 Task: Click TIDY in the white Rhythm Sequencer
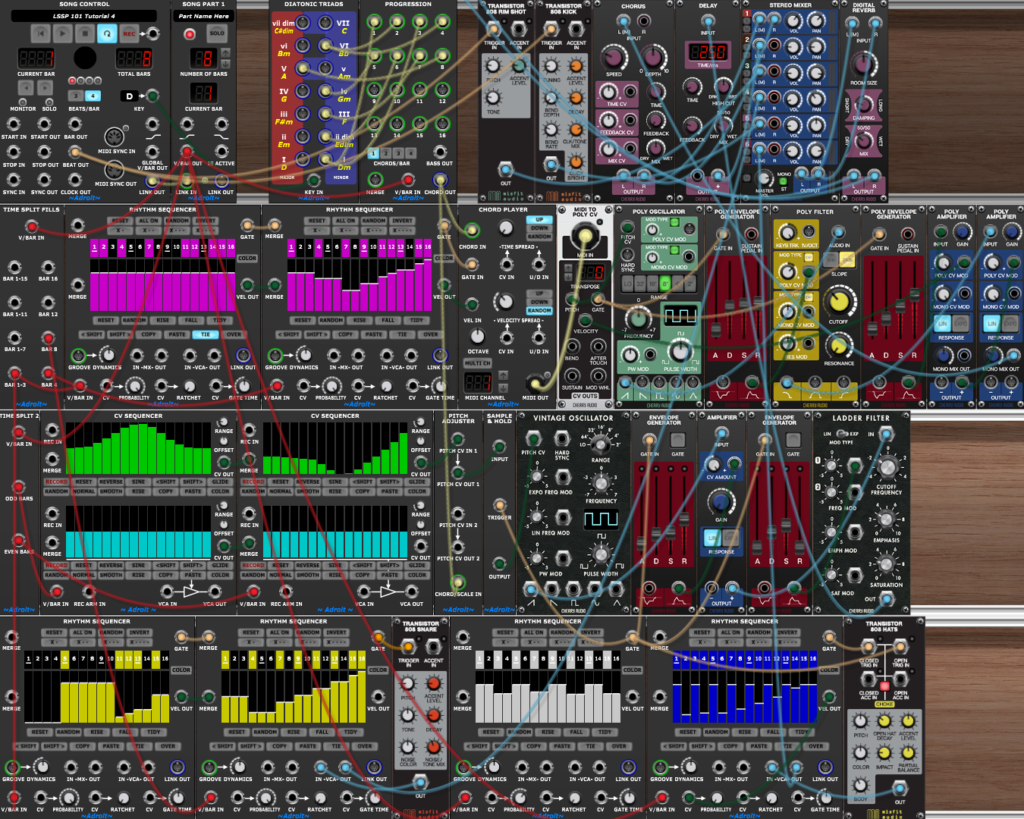[x=605, y=732]
